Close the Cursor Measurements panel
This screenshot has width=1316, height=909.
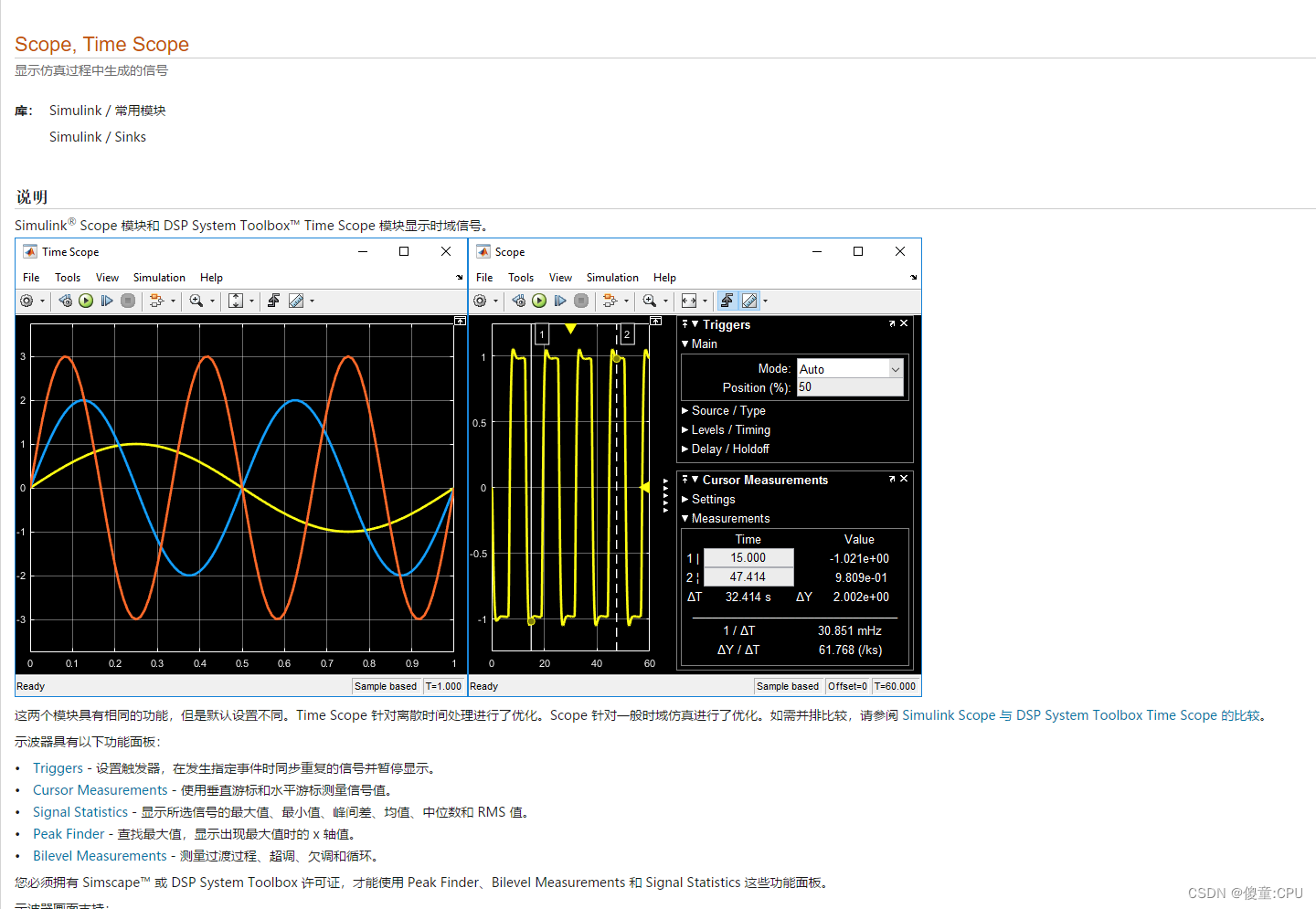pyautogui.click(x=904, y=479)
